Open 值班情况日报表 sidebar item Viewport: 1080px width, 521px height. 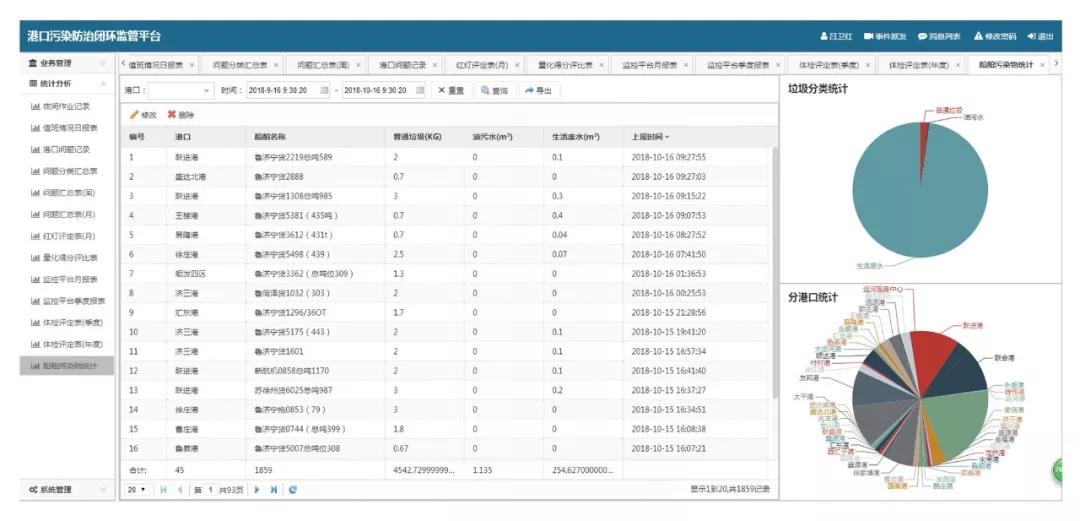63,128
